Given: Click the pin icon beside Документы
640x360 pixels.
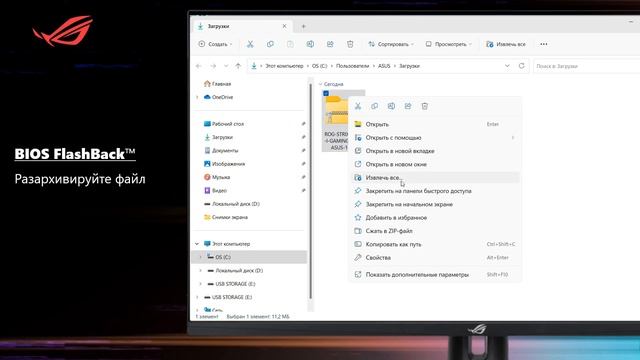Looking at the screenshot, I should pyautogui.click(x=303, y=151).
